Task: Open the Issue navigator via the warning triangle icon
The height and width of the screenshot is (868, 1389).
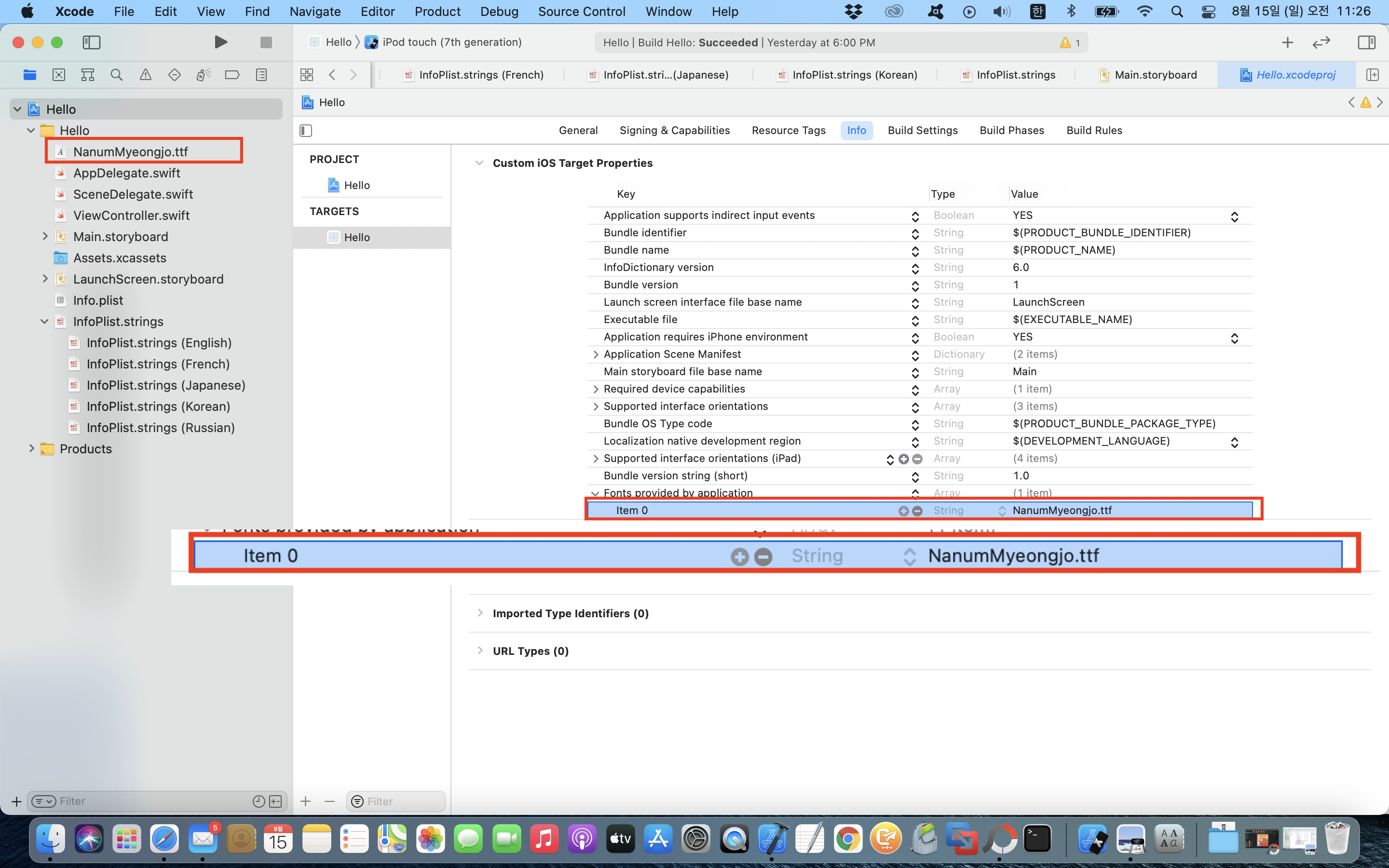Action: tap(146, 75)
